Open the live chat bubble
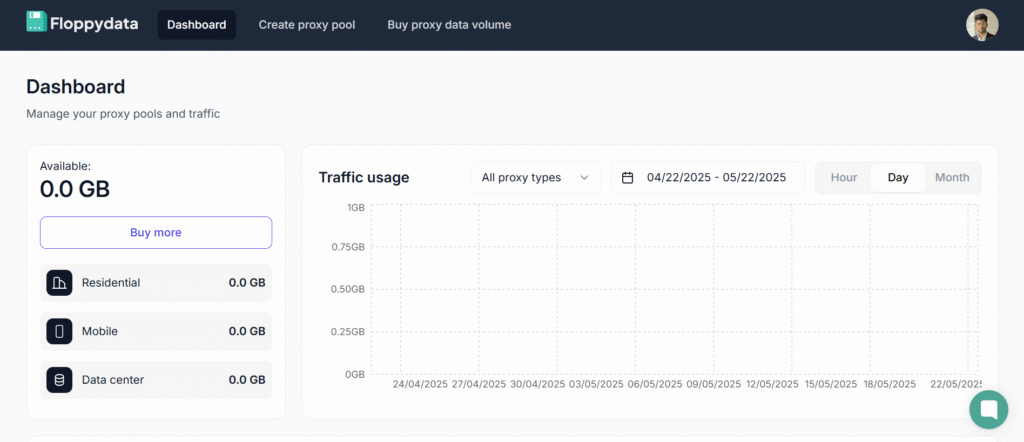The height and width of the screenshot is (442, 1024). pos(989,409)
